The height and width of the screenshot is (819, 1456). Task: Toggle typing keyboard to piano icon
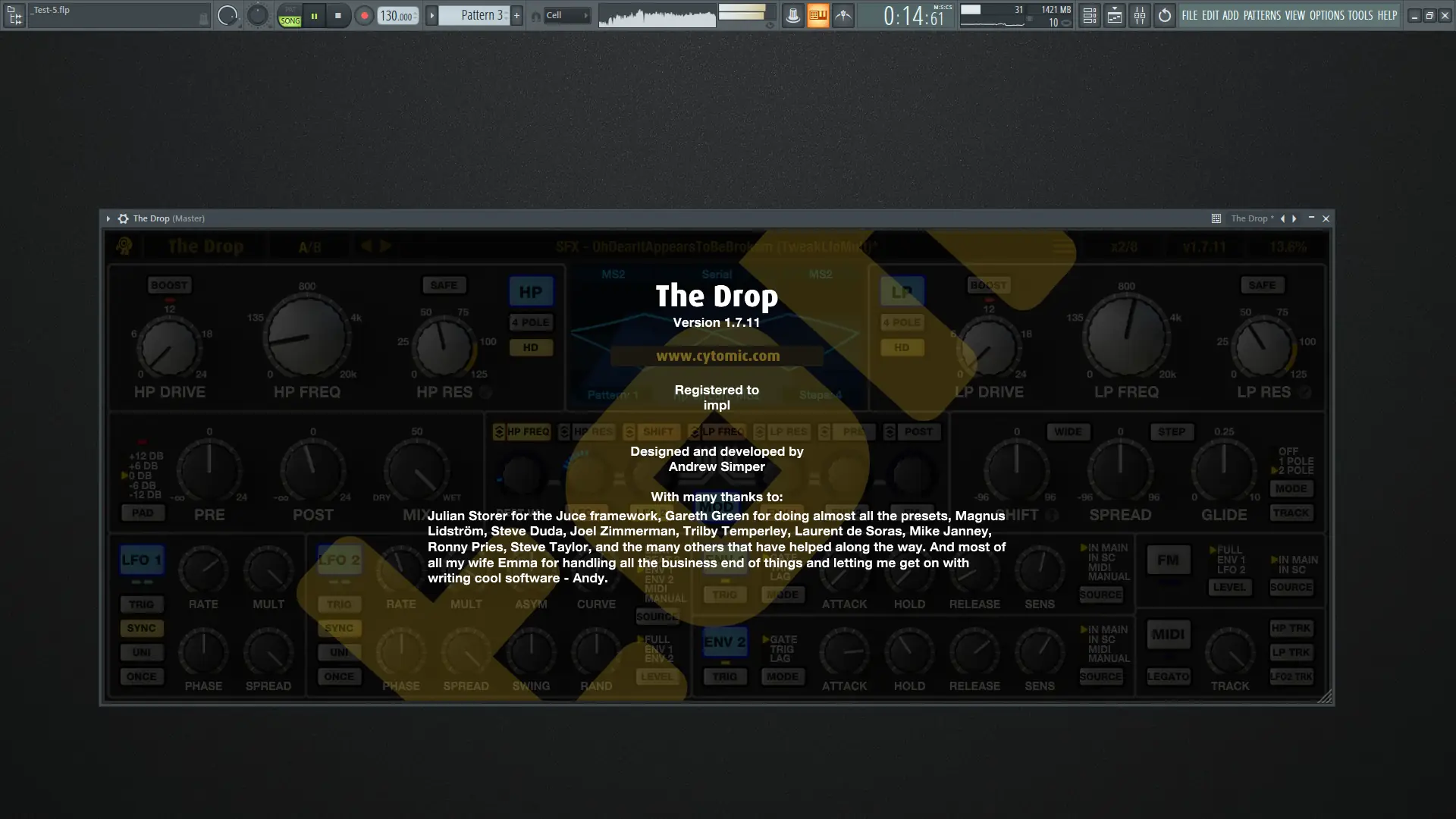click(817, 15)
